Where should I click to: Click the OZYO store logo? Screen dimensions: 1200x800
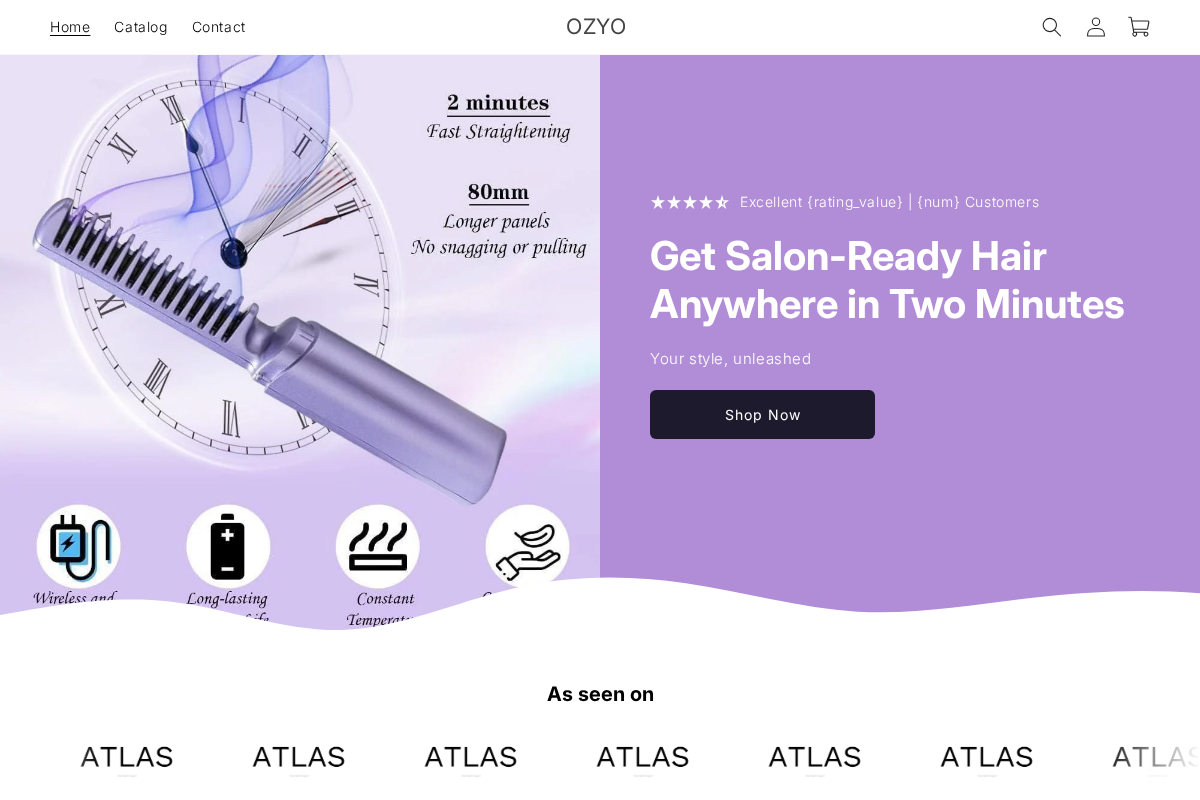[596, 27]
